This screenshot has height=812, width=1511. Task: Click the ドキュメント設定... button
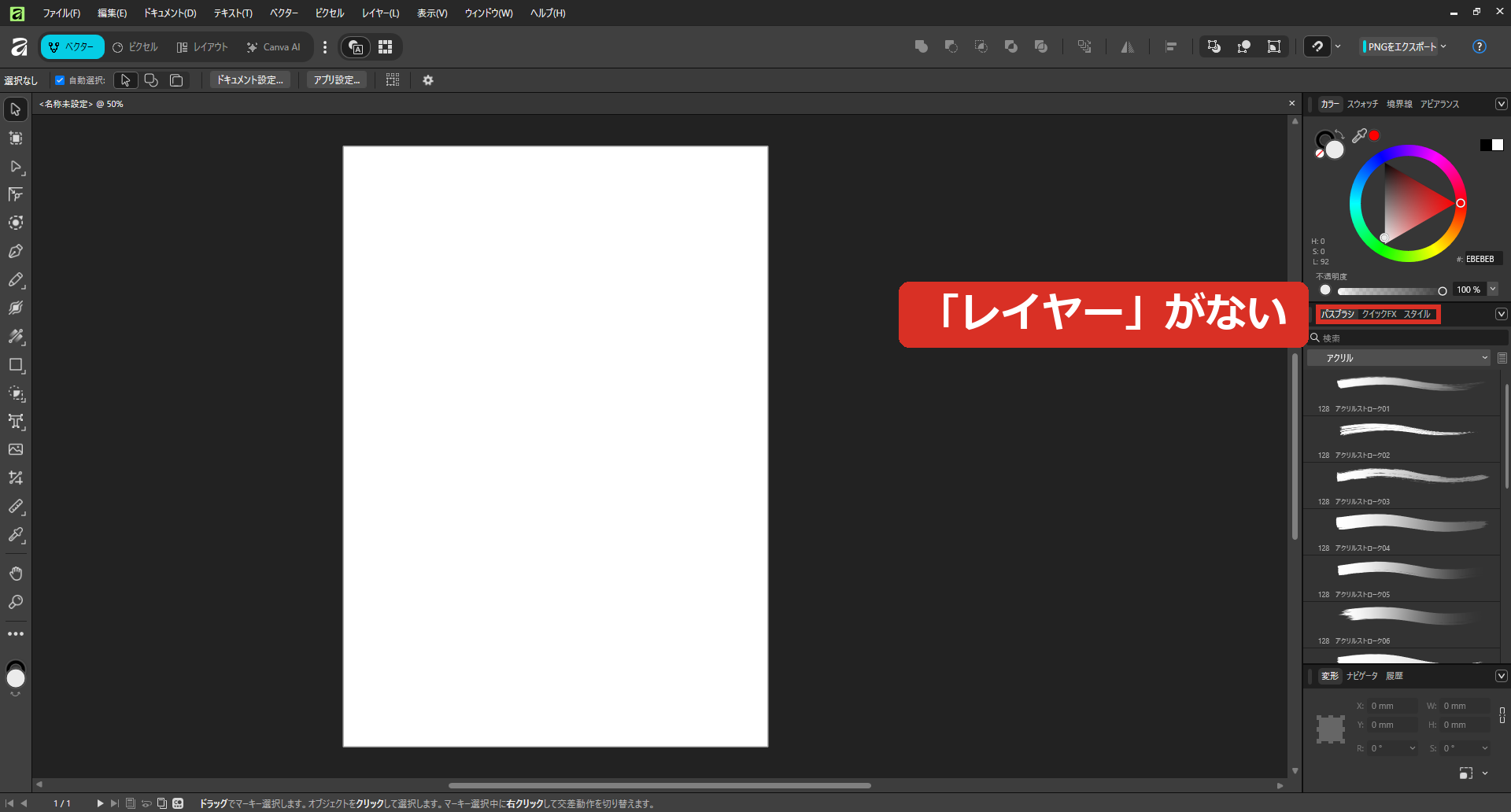click(250, 80)
